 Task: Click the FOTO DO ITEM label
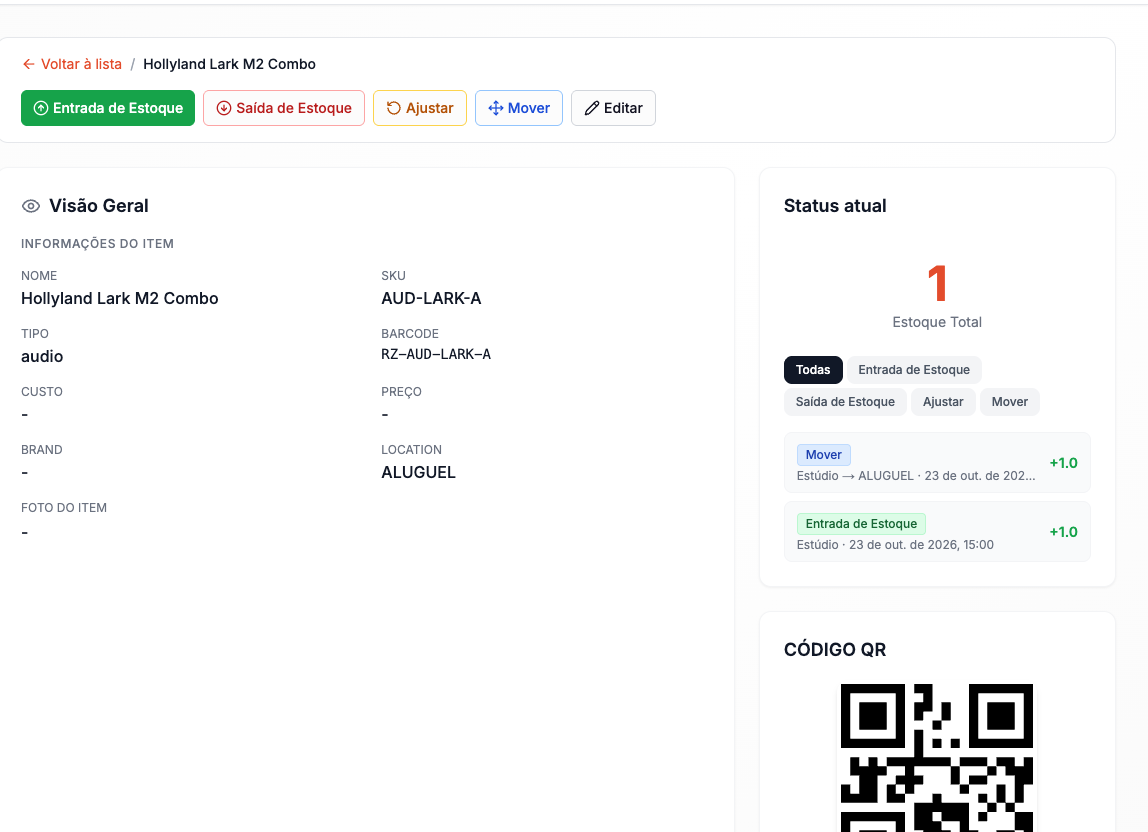(64, 508)
